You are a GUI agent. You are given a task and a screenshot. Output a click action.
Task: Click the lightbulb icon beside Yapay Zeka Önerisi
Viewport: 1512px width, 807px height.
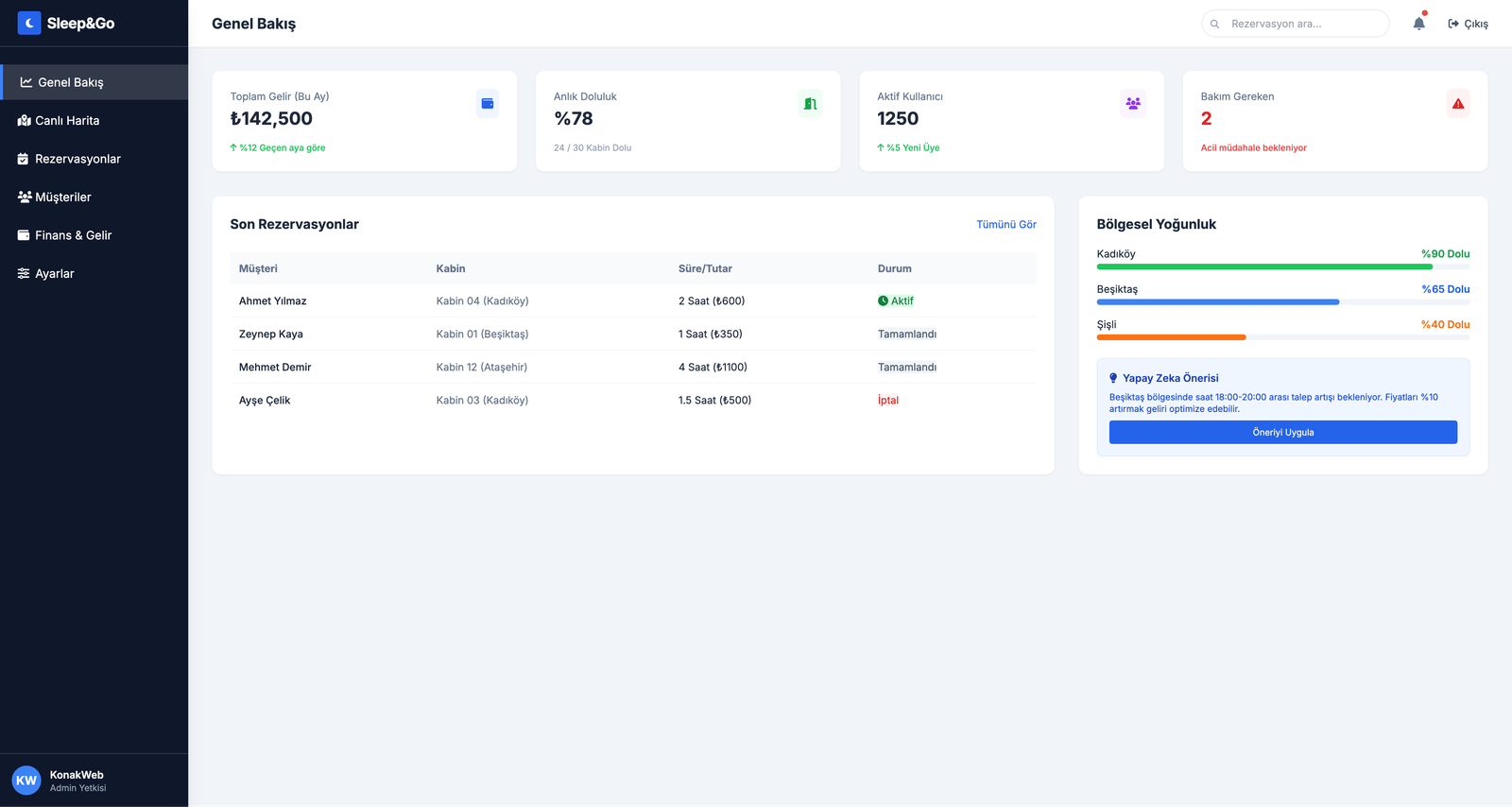point(1113,378)
